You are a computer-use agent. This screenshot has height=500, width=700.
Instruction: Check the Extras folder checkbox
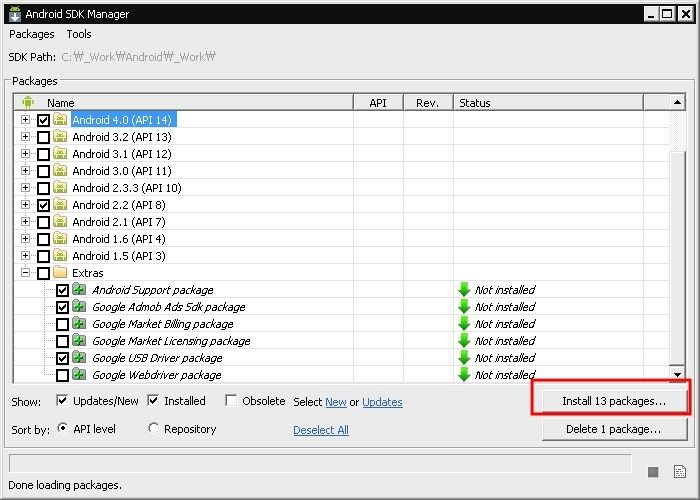click(x=43, y=273)
